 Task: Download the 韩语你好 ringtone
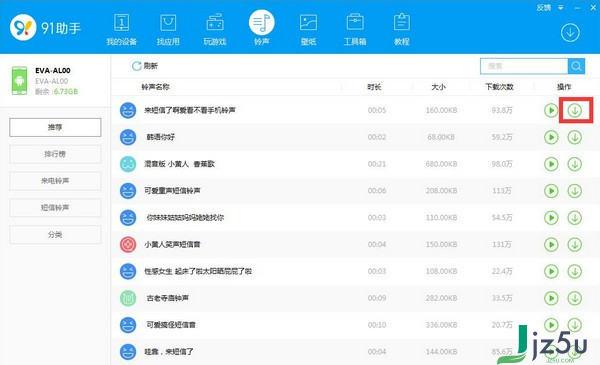(x=574, y=137)
